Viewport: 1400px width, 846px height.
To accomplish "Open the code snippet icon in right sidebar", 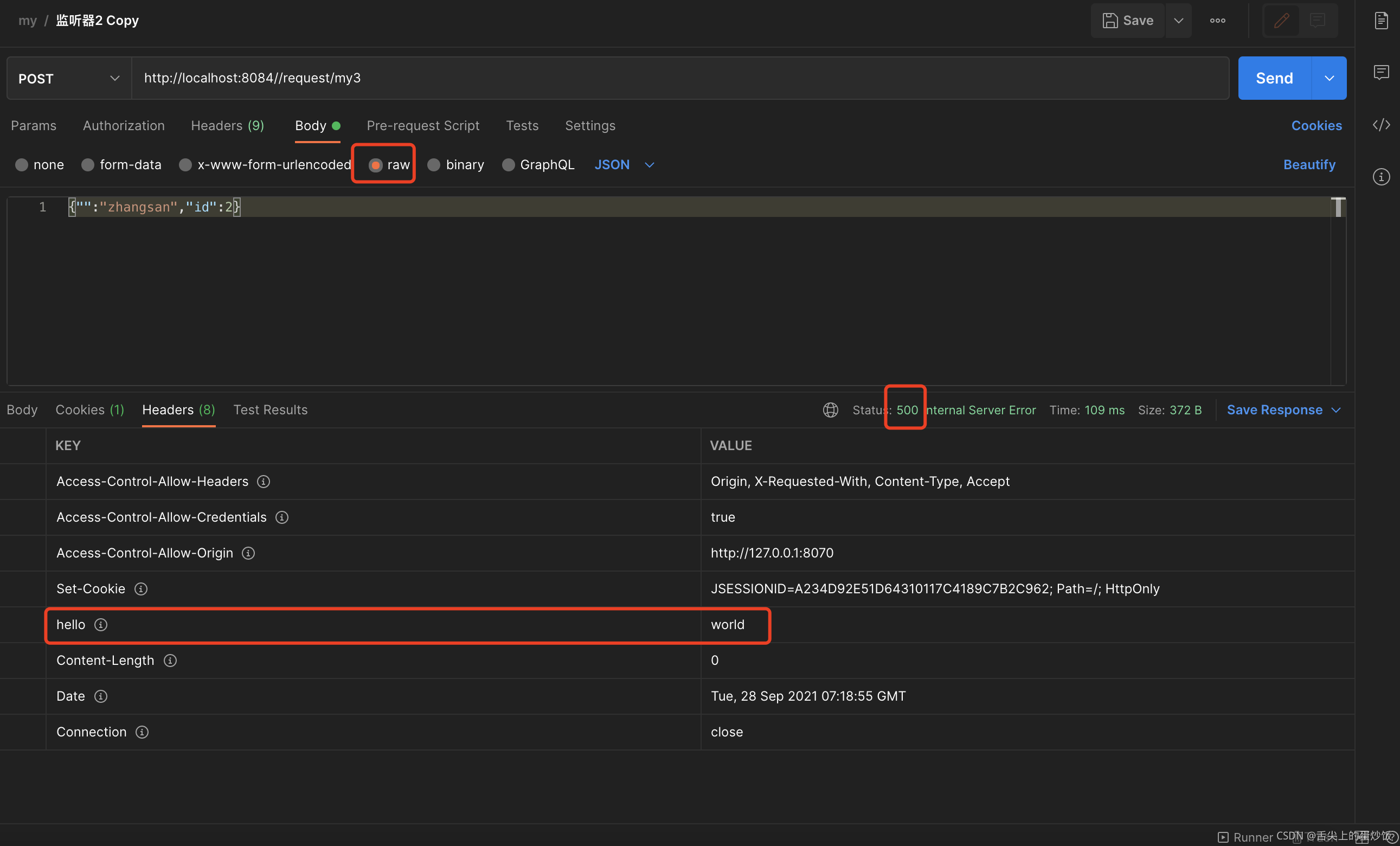I will (1381, 124).
